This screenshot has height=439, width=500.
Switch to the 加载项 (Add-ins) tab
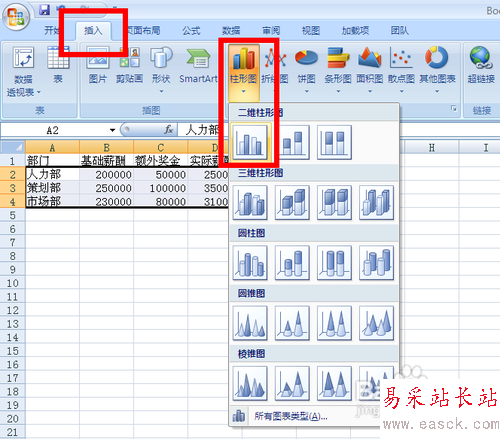(355, 31)
